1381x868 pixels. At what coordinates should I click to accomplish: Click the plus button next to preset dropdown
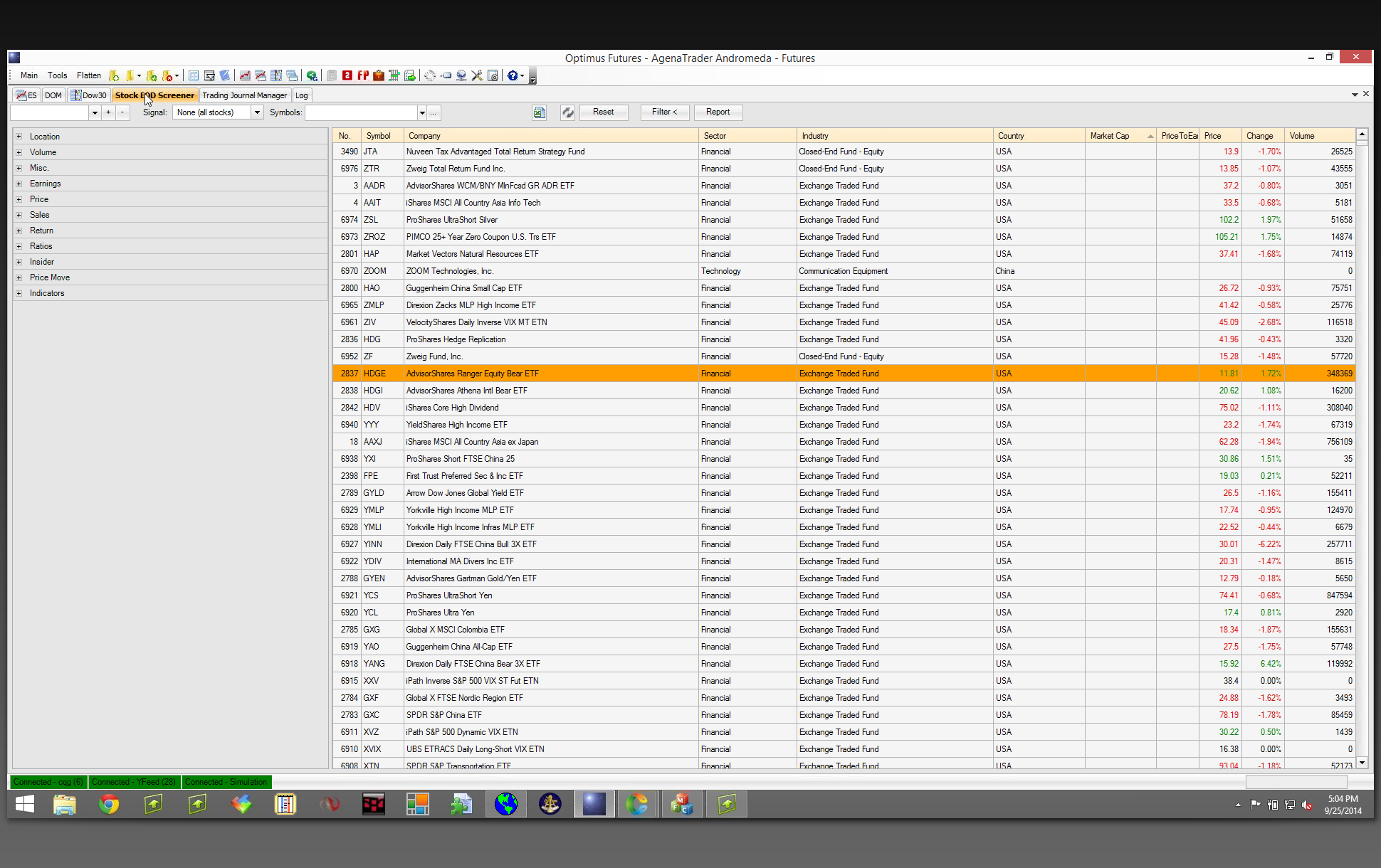(108, 112)
